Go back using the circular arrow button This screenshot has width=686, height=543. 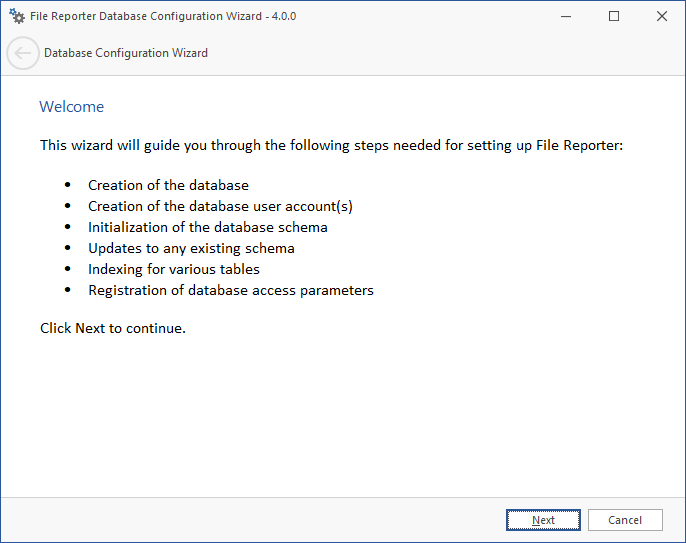23,53
